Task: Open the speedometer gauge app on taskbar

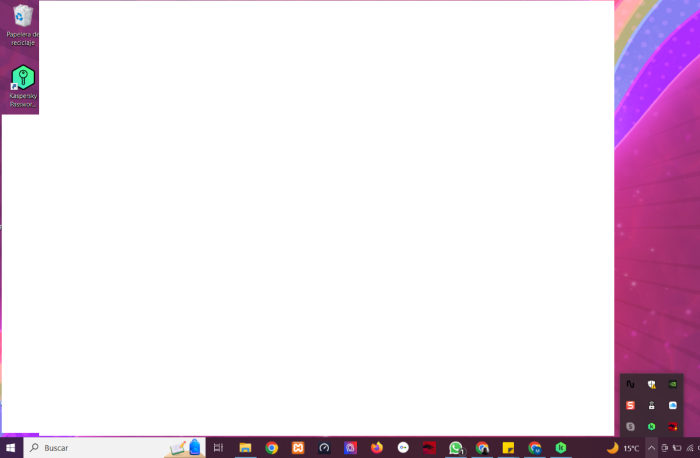Action: [324, 447]
